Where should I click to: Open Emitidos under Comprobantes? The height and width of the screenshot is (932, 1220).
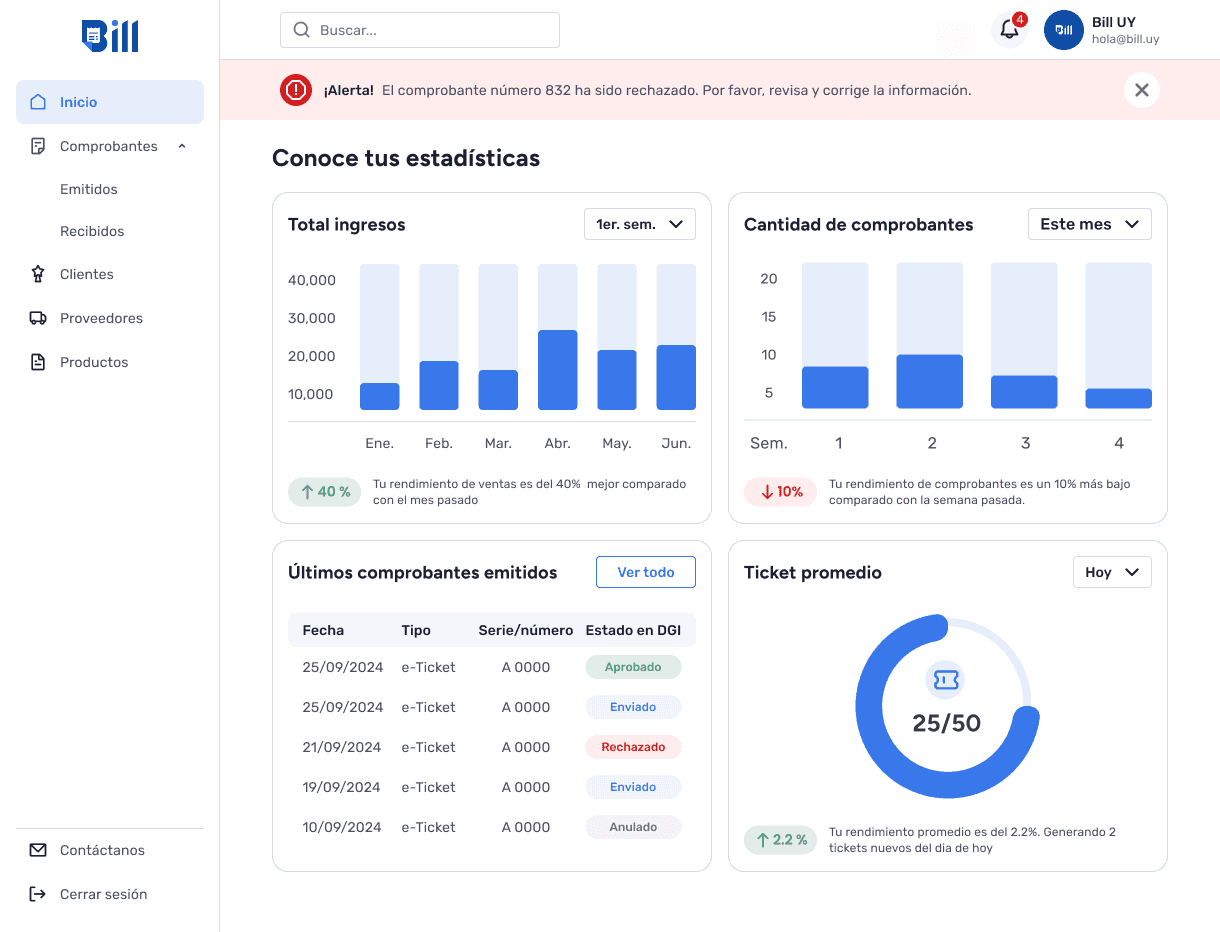[x=89, y=189]
